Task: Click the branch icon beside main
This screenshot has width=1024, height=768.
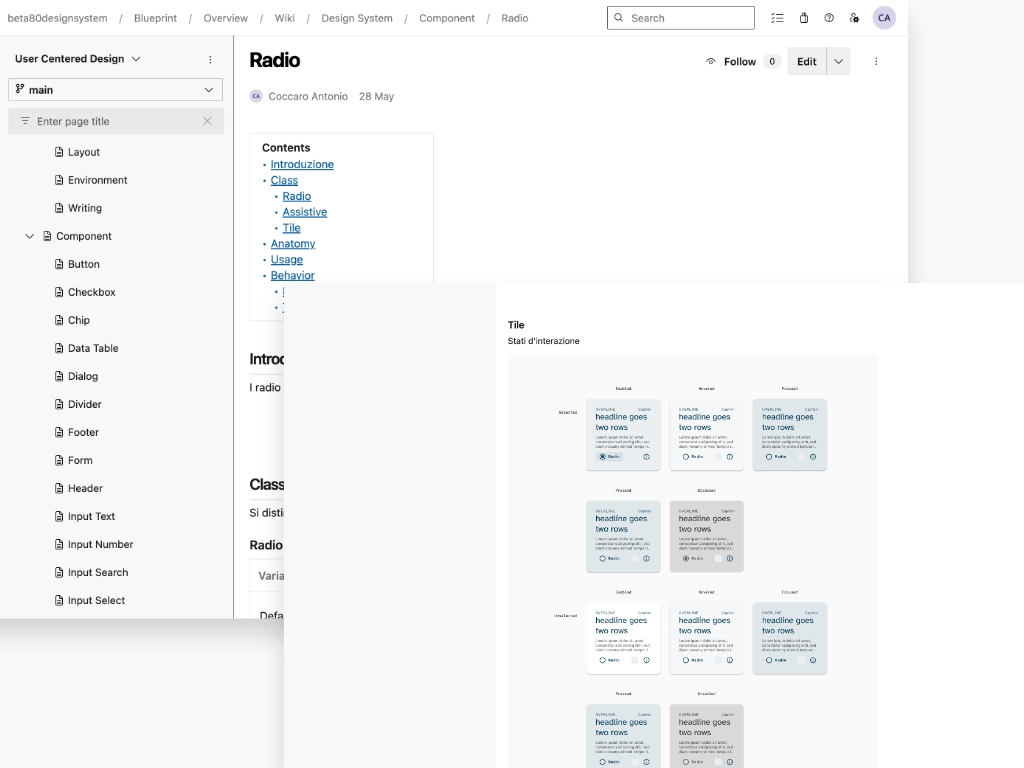Action: [20, 89]
